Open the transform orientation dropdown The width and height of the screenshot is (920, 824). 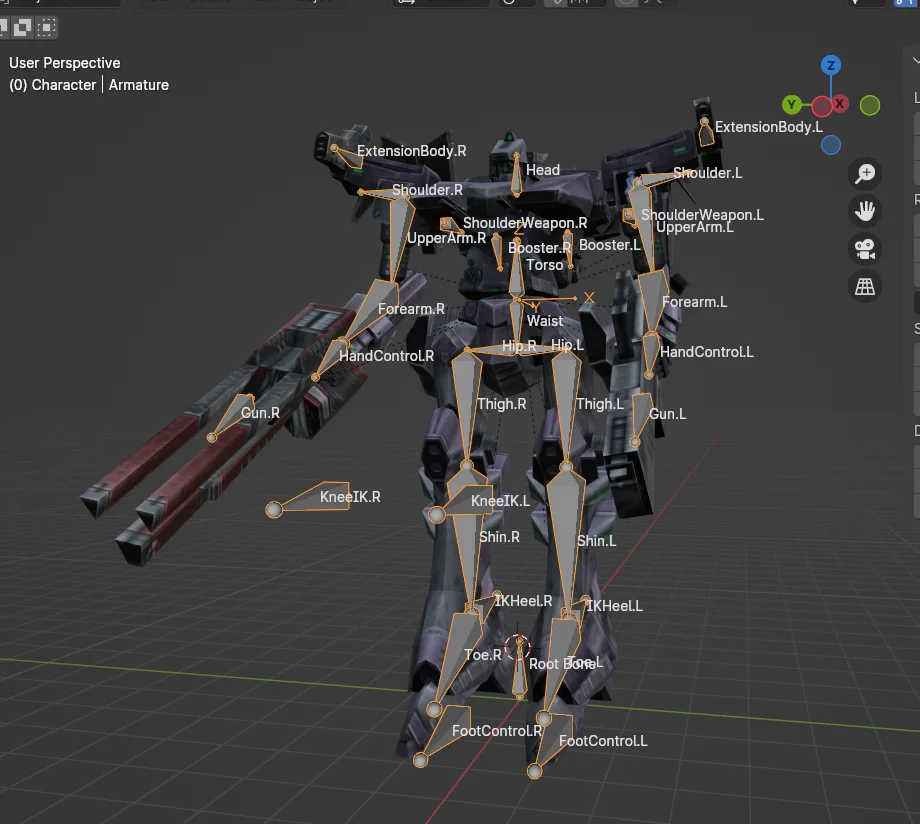coord(440,3)
